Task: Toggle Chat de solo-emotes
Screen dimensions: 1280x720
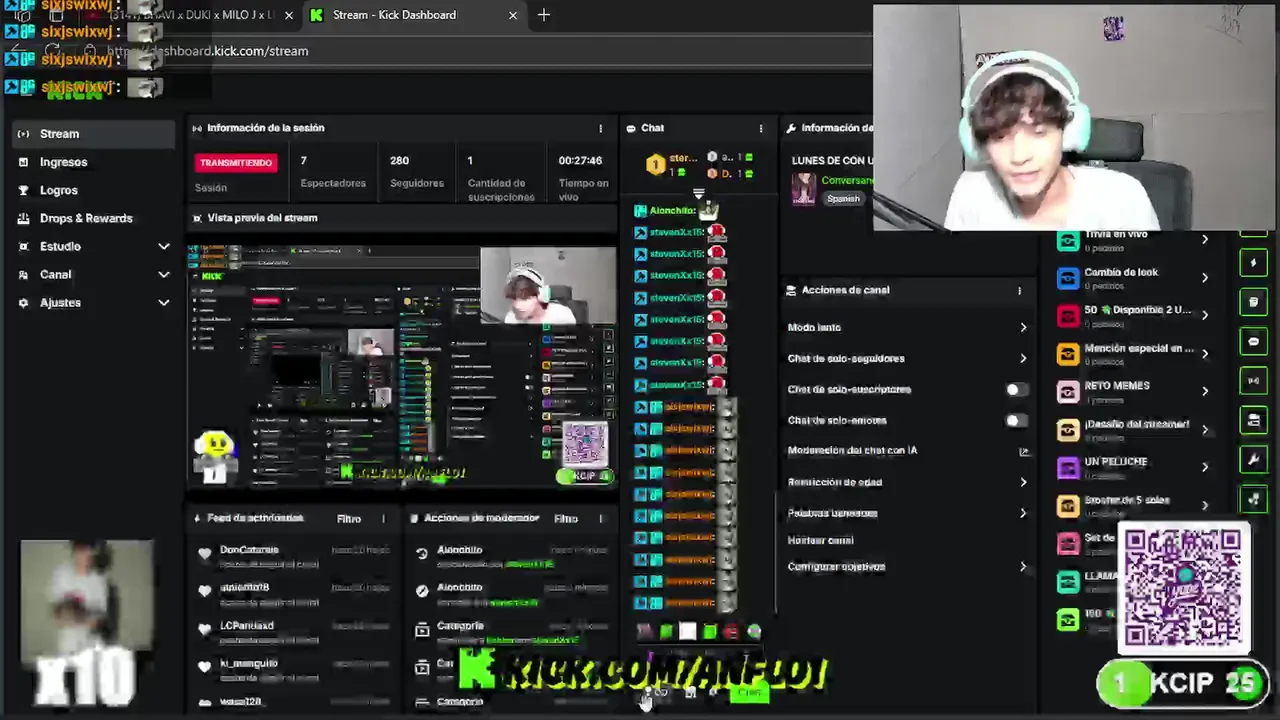Action: click(x=1017, y=420)
